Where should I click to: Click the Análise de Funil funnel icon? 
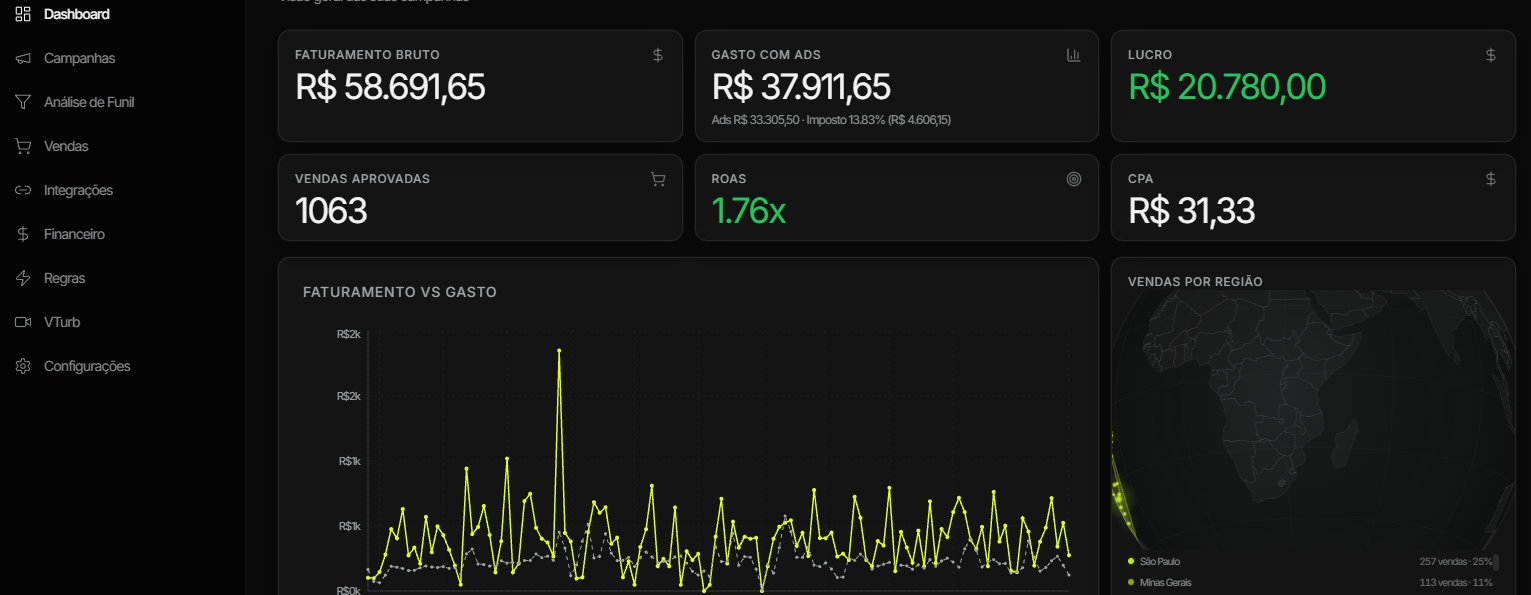pos(23,102)
